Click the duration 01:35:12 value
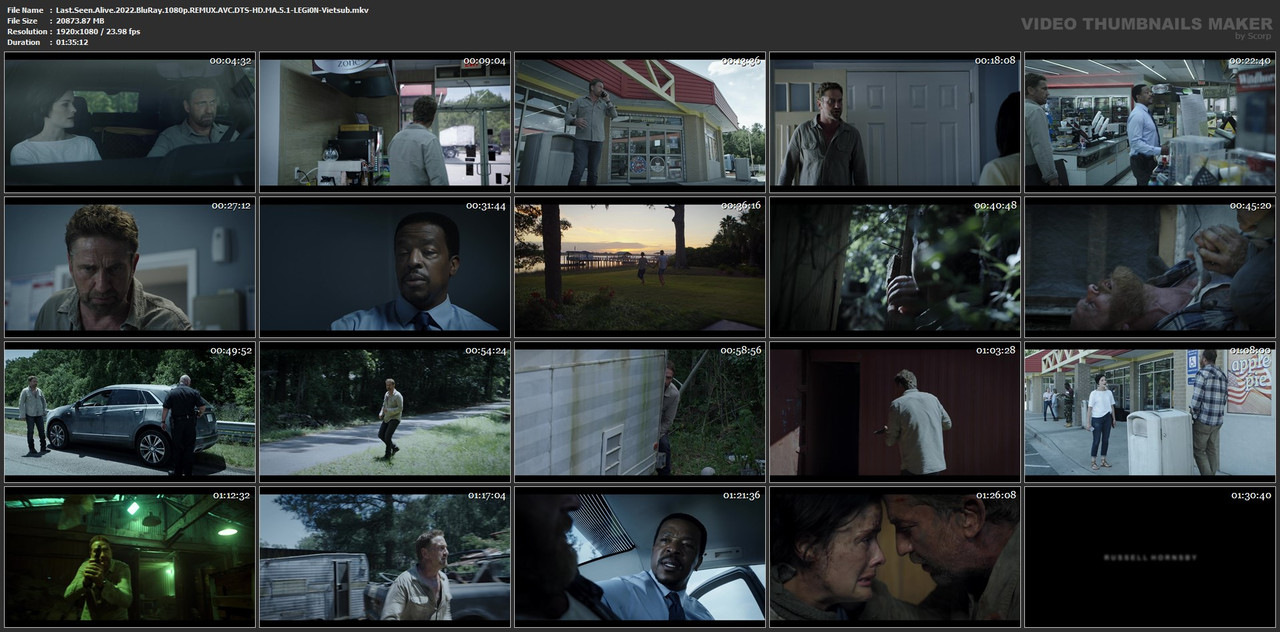Screen dimensions: 1280x632 72,42
